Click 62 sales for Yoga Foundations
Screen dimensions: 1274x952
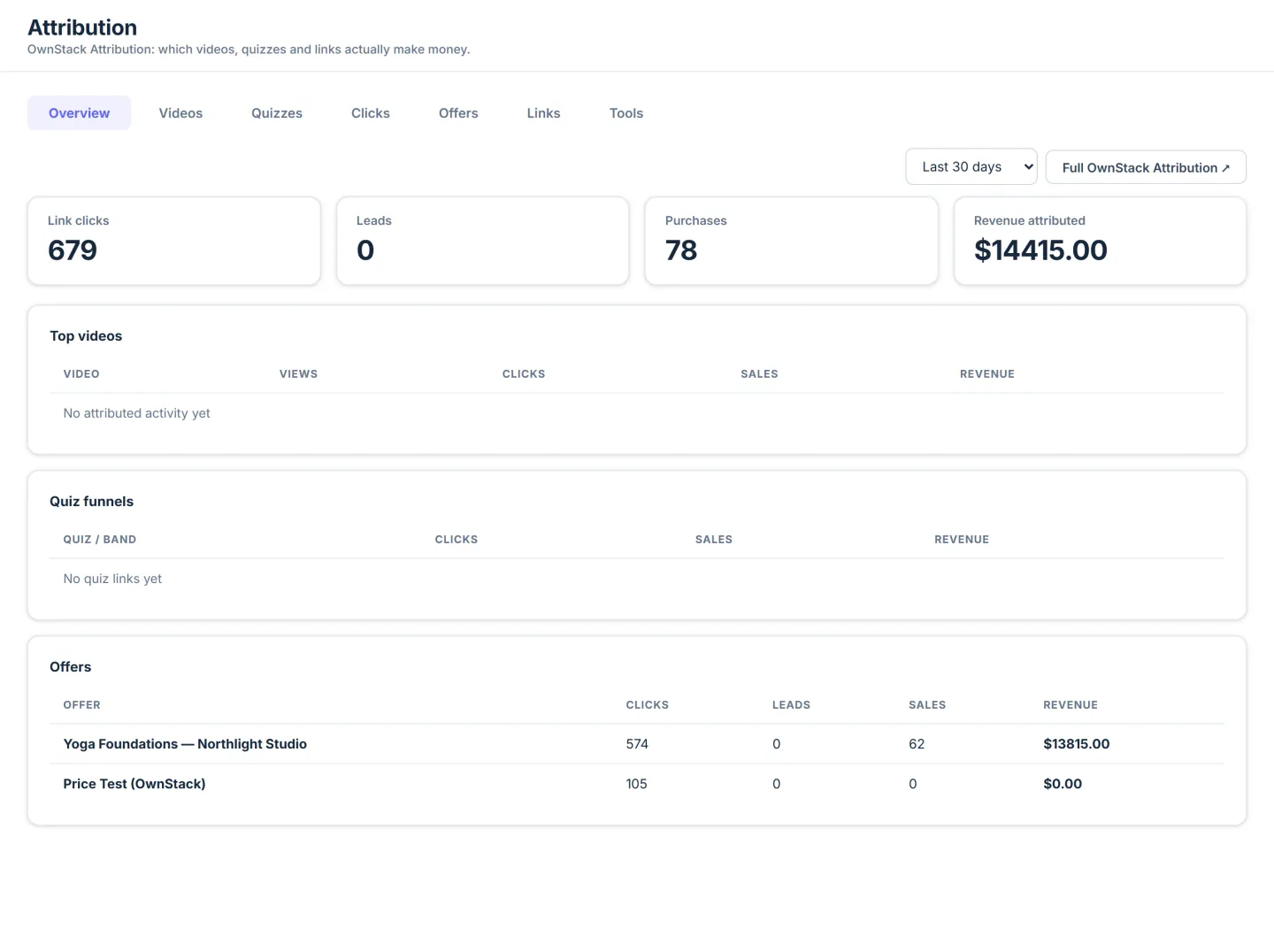(917, 744)
